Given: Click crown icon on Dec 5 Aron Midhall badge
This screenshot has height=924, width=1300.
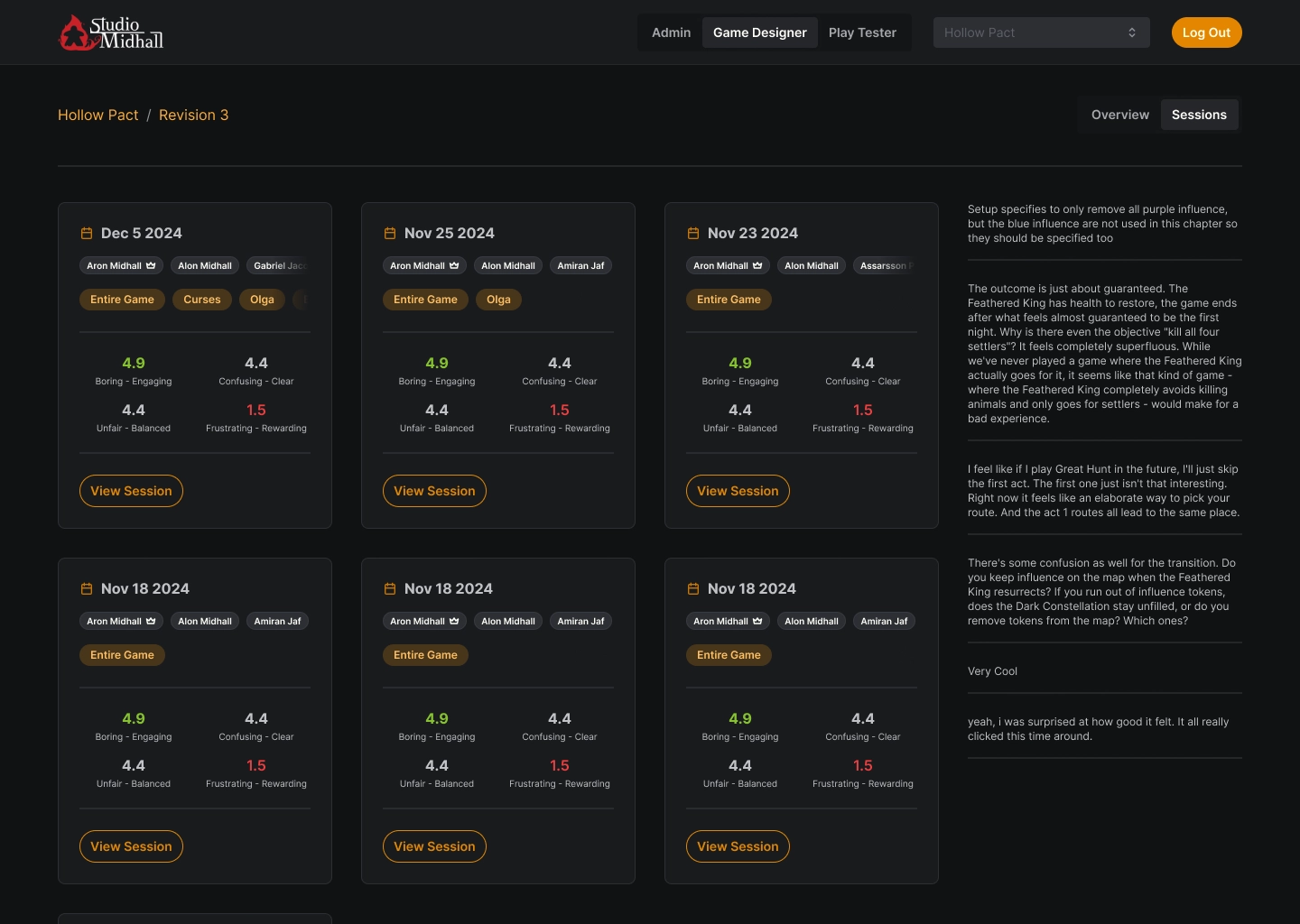Looking at the screenshot, I should pos(151,266).
